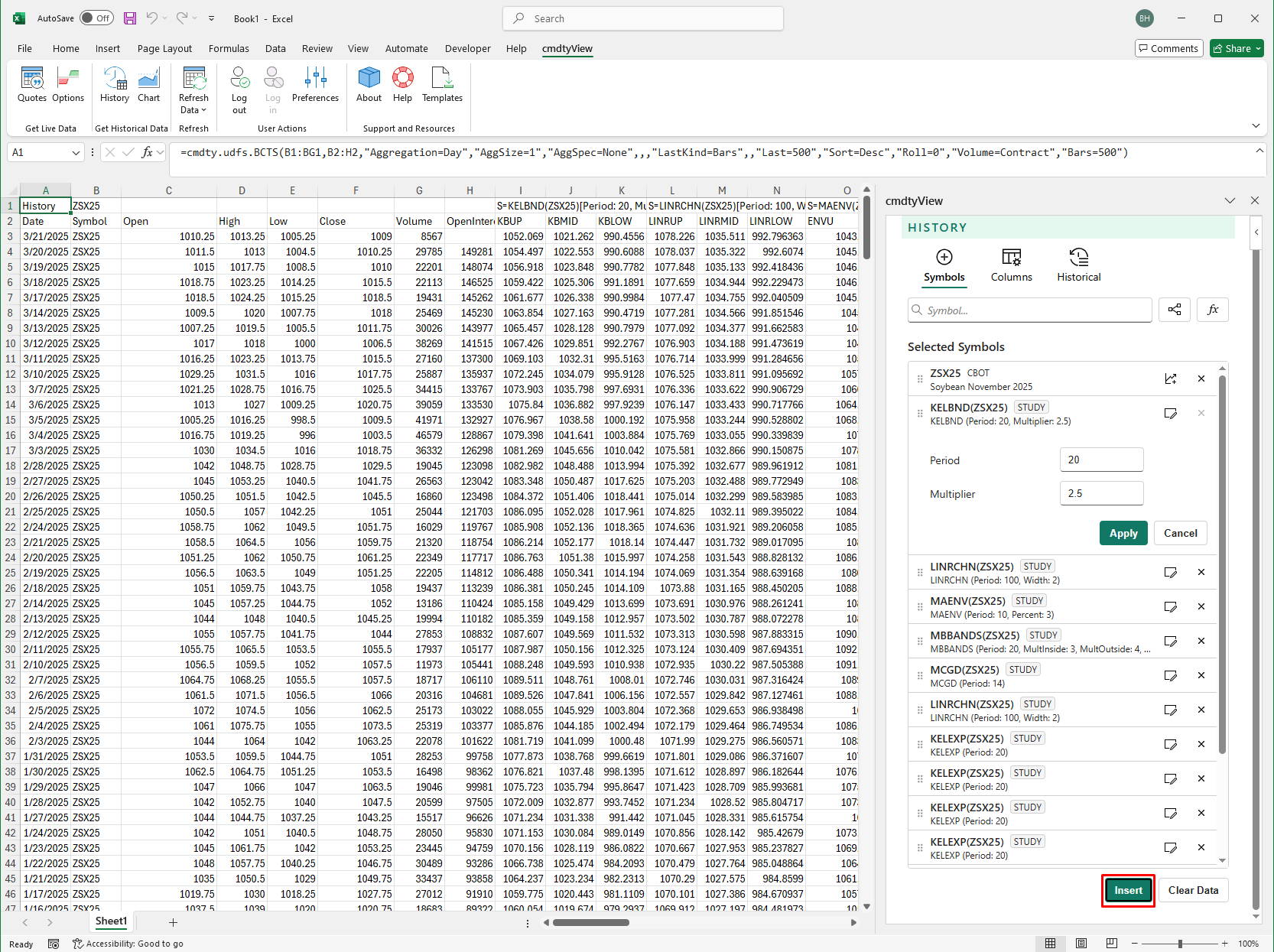The image size is (1274, 952).
Task: Open the History ribbon tool
Action: point(115,84)
